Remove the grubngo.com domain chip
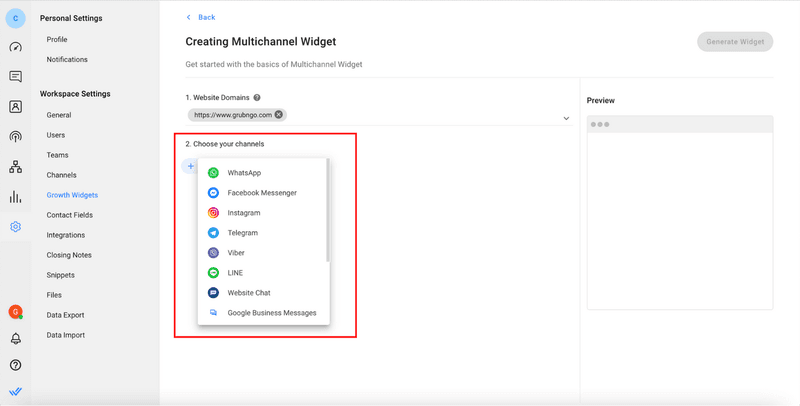This screenshot has width=800, height=406. pyautogui.click(x=279, y=115)
